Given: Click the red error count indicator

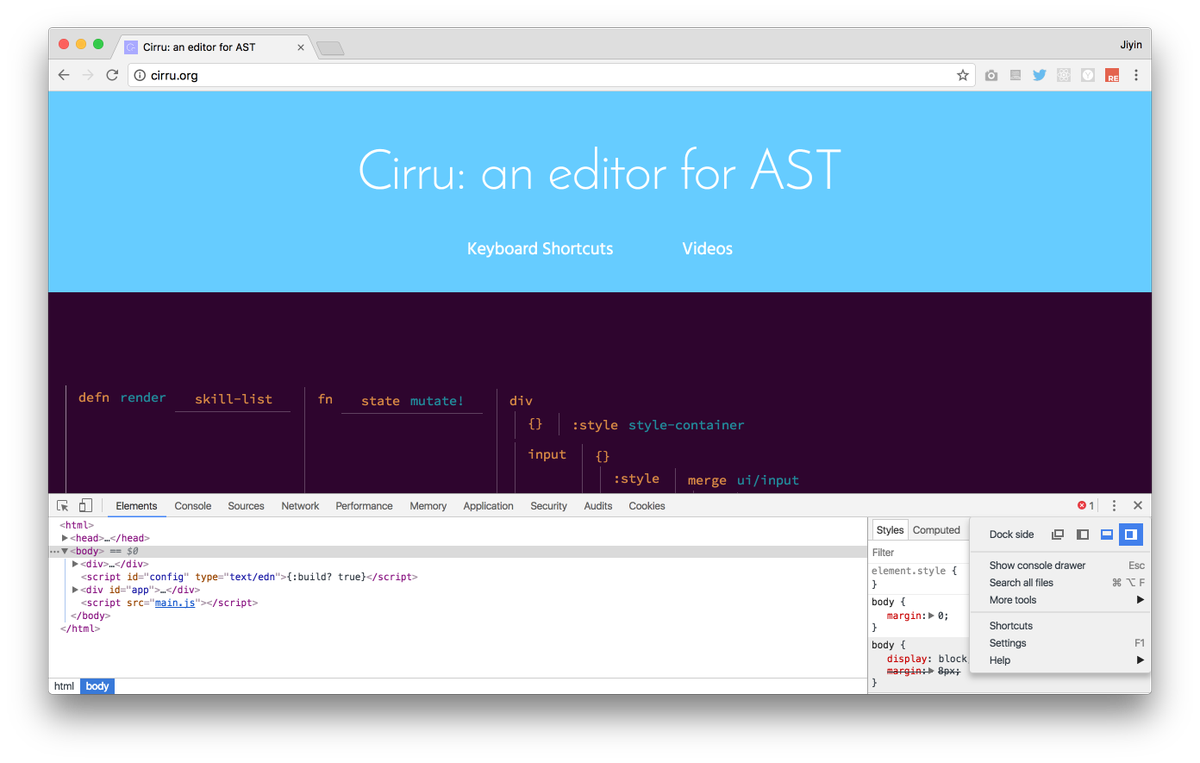Looking at the screenshot, I should point(1086,506).
